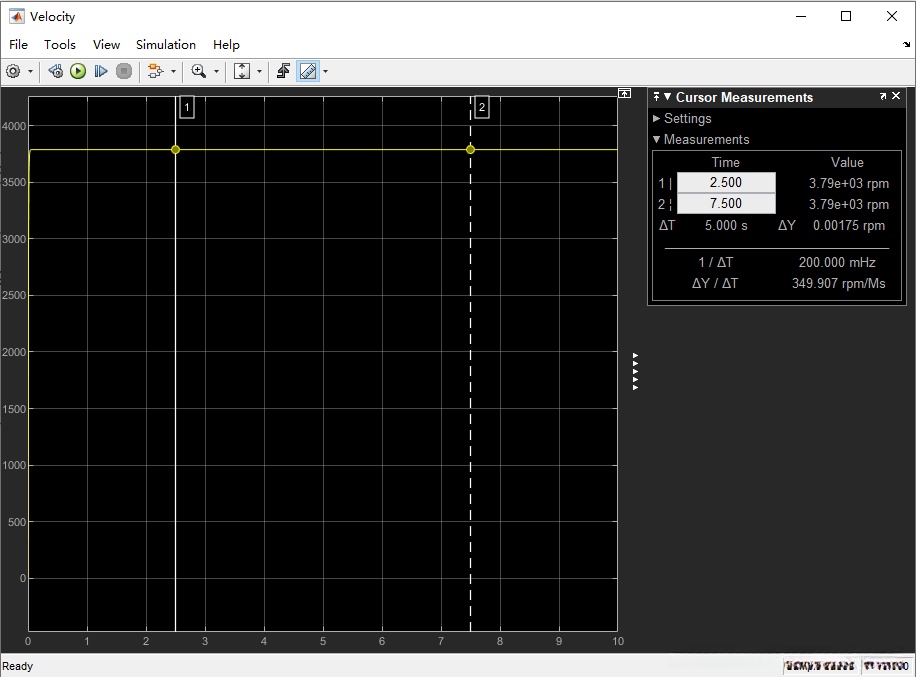Click the Step Back simulation button

coord(56,71)
